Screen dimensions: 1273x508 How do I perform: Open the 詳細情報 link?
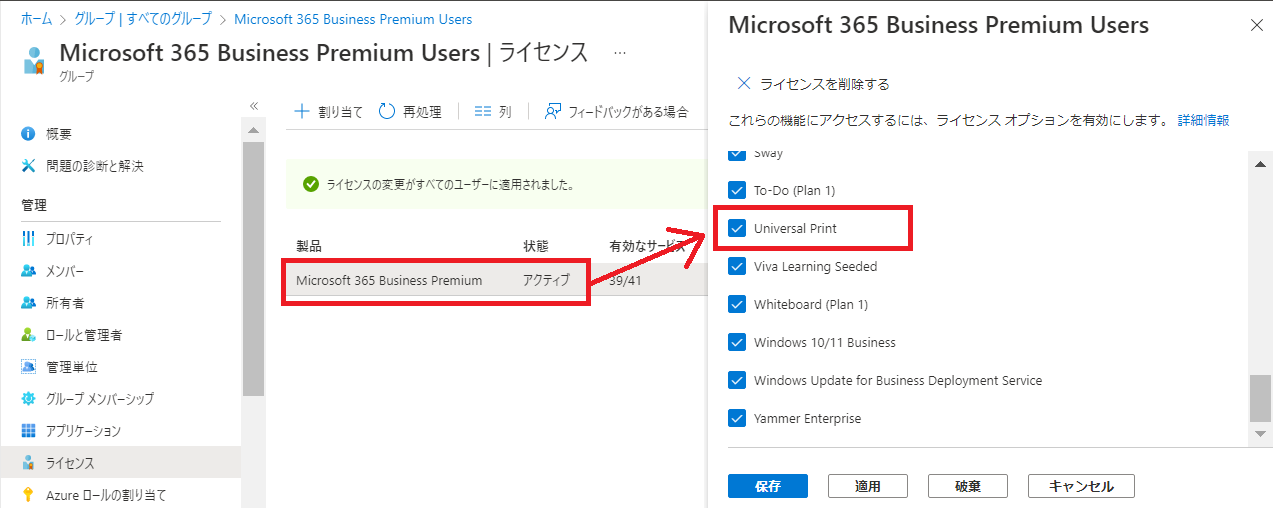[1203, 120]
